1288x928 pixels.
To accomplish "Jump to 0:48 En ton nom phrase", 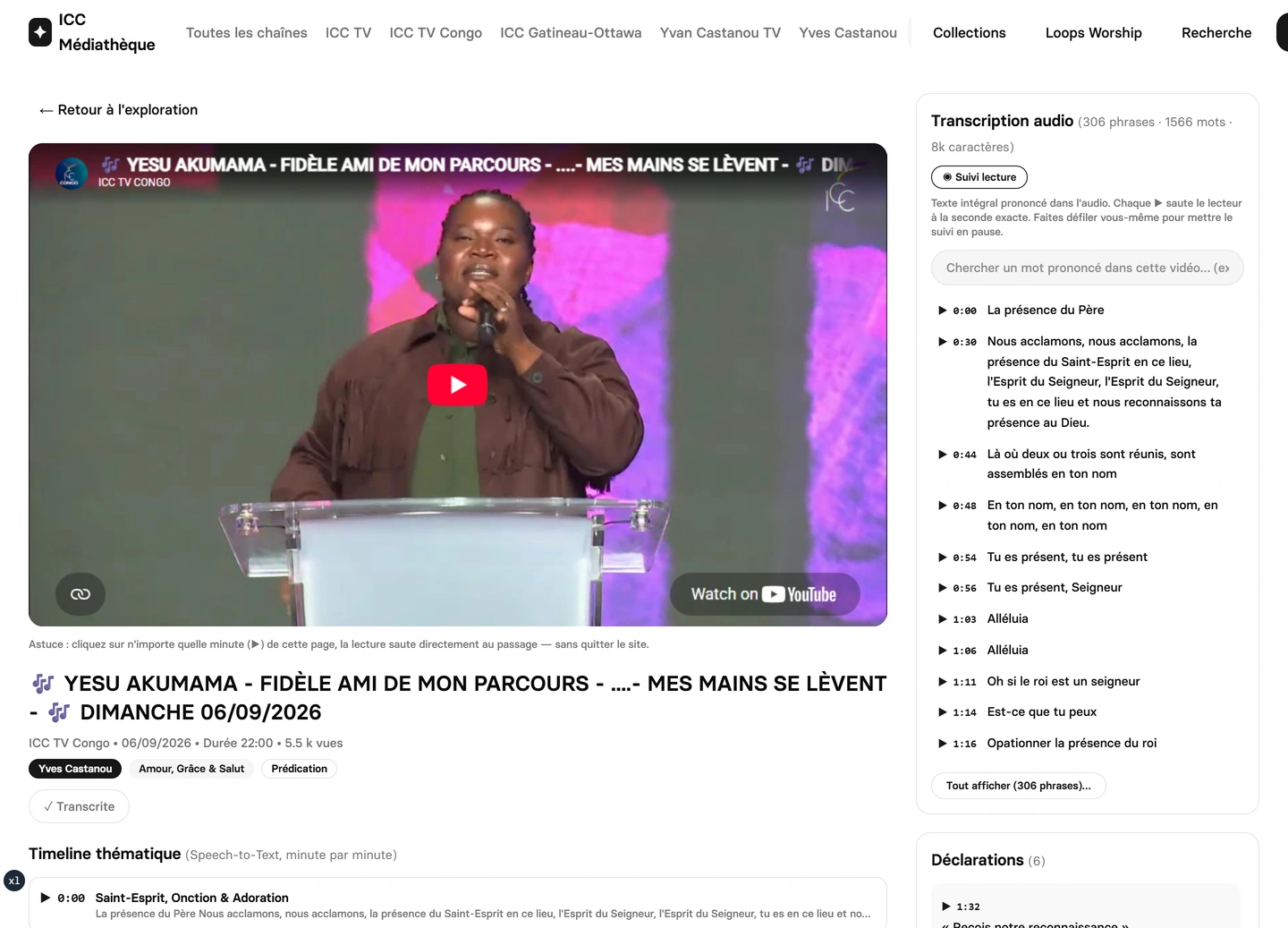I will (1087, 515).
